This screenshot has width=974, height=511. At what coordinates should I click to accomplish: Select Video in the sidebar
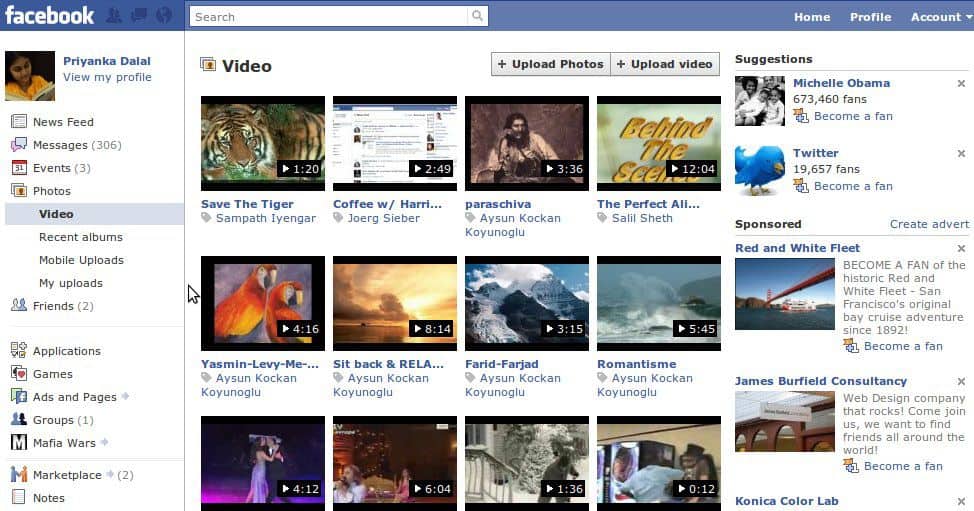[x=94, y=214]
